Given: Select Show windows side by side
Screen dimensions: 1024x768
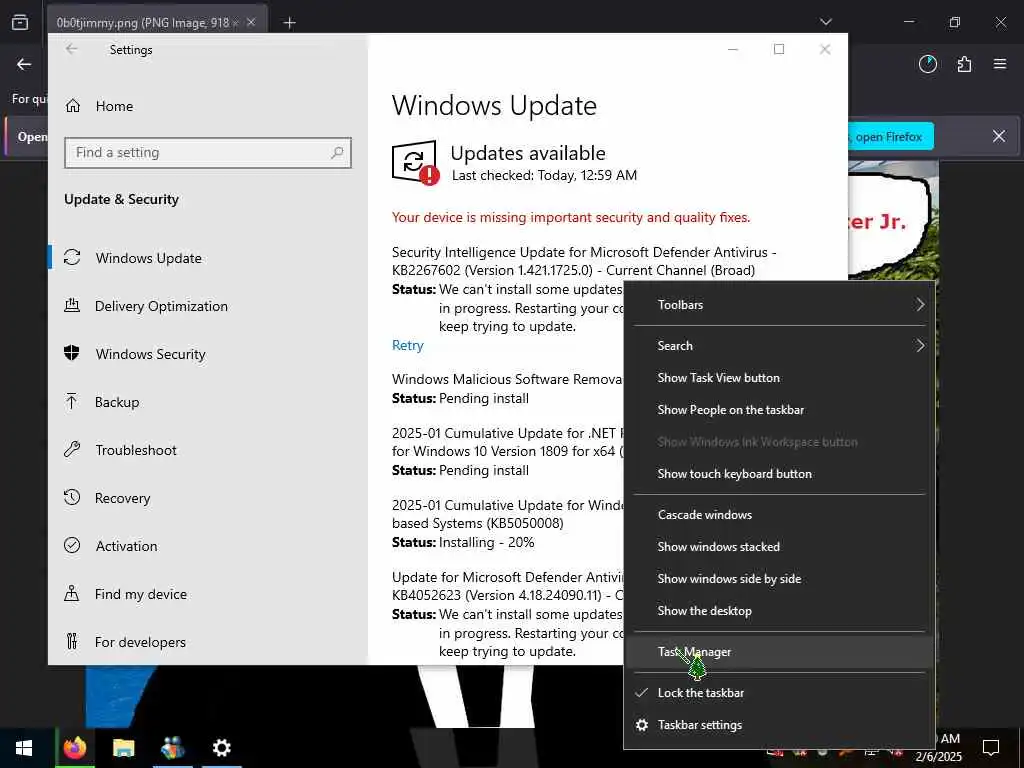Looking at the screenshot, I should click(779, 579).
